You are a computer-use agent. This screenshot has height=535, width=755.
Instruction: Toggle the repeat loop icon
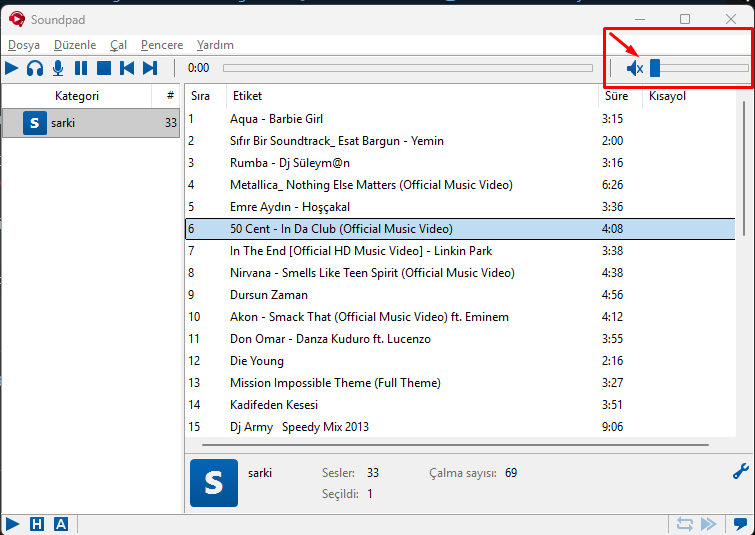[685, 524]
